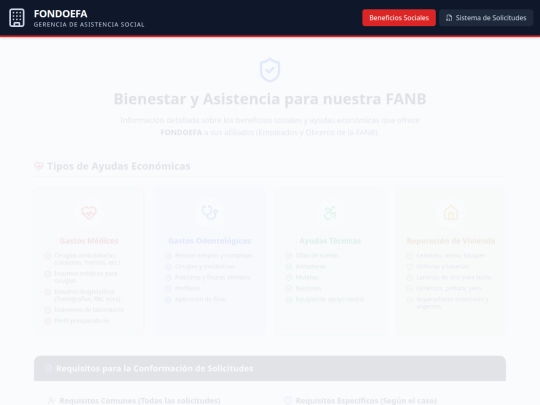Click the check icon beside Muletas
This screenshot has height=405, width=540.
coord(289,278)
